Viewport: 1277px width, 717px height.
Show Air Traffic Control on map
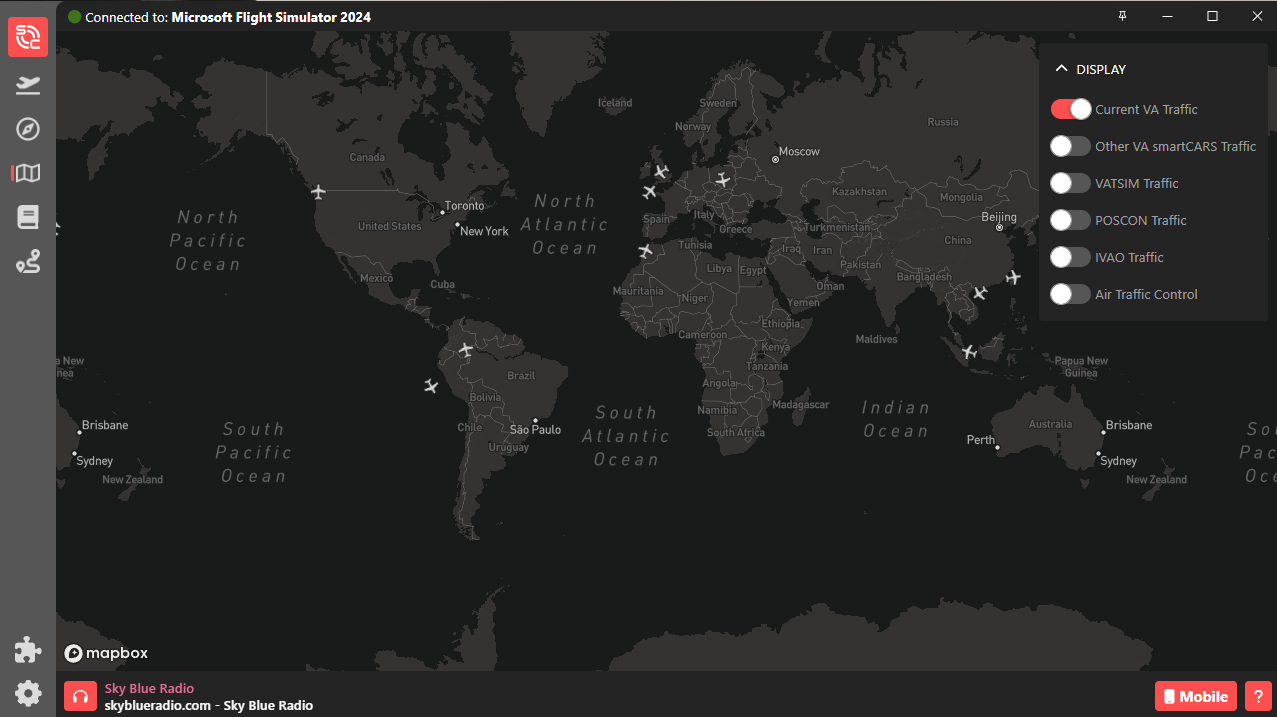(1070, 294)
